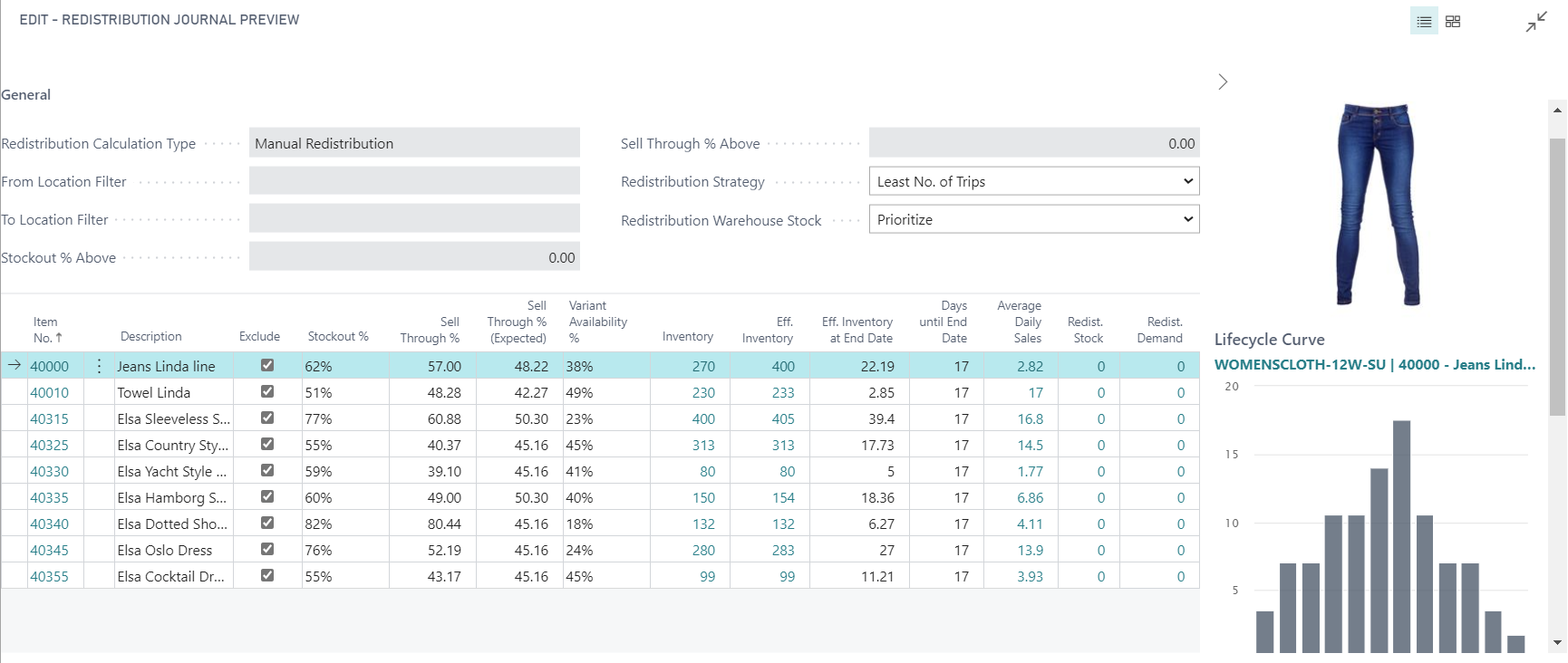Image resolution: width=1568 pixels, height=663 pixels.
Task: Open Redistribution Warehouse Stock dropdown
Action: coord(1033,219)
